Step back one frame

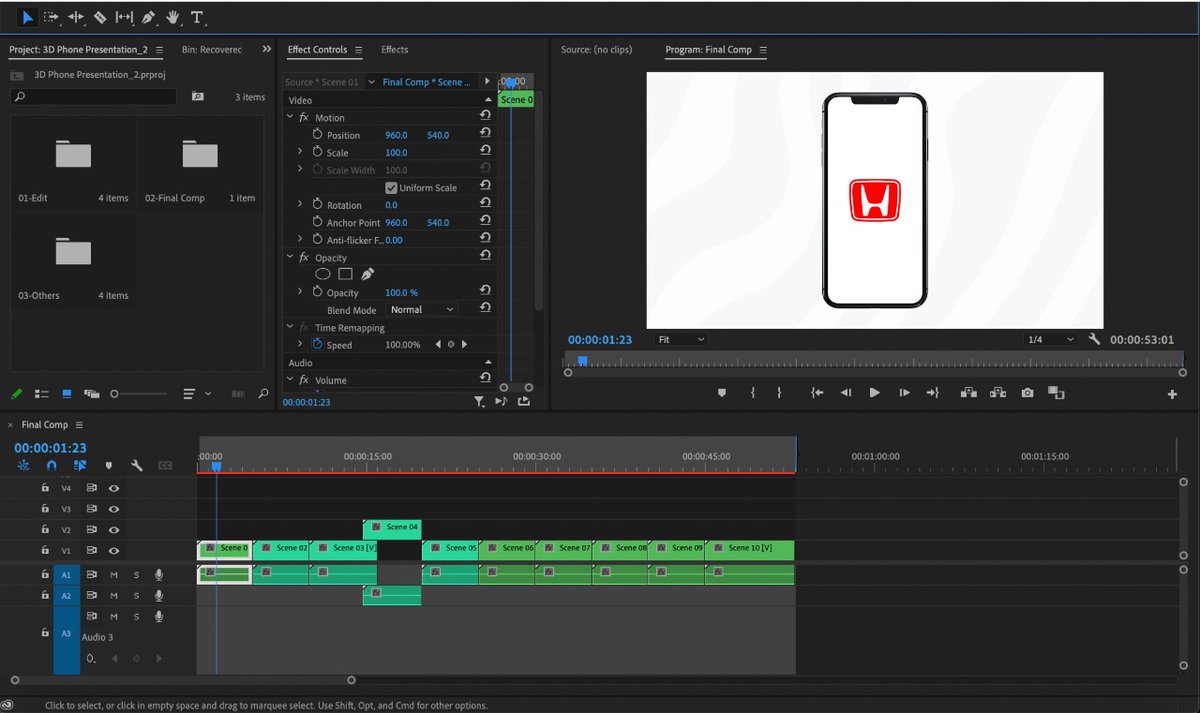(845, 393)
